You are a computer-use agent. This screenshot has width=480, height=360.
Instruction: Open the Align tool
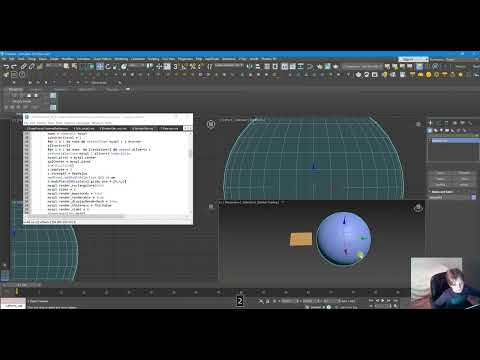coord(257,66)
